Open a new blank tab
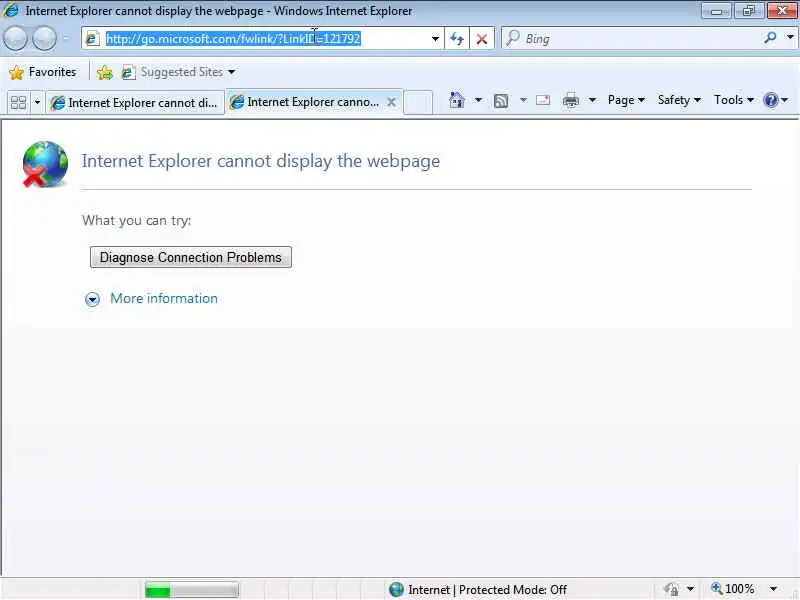The height and width of the screenshot is (600, 800). tap(418, 103)
